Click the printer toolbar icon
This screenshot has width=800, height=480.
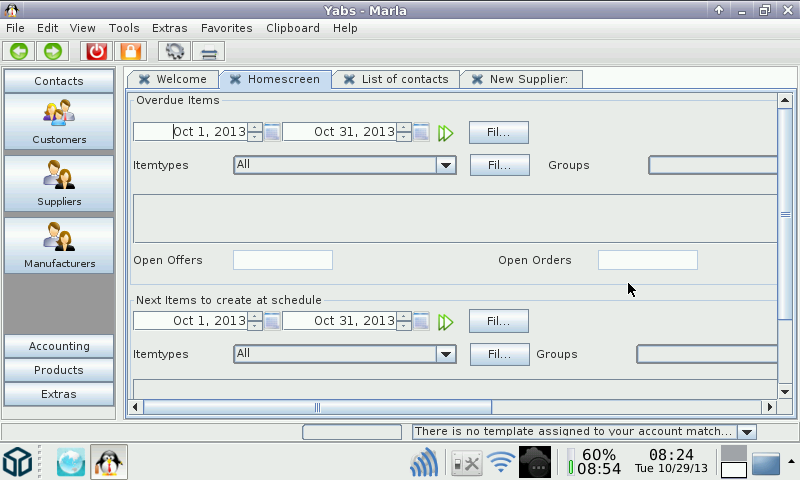(209, 52)
